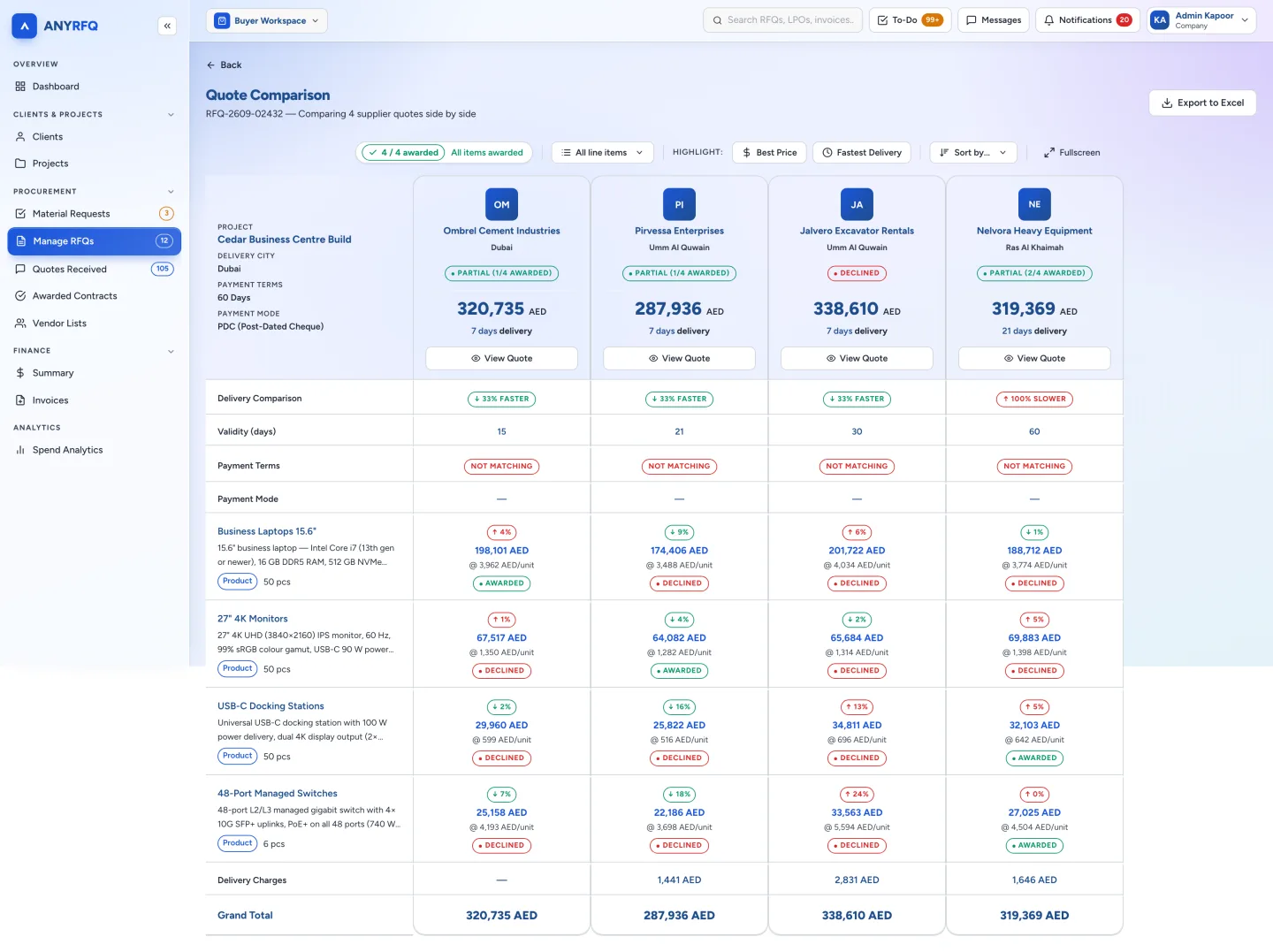This screenshot has width=1273, height=952.
Task: Open the Business Laptops 15.6" line item
Action: point(267,531)
